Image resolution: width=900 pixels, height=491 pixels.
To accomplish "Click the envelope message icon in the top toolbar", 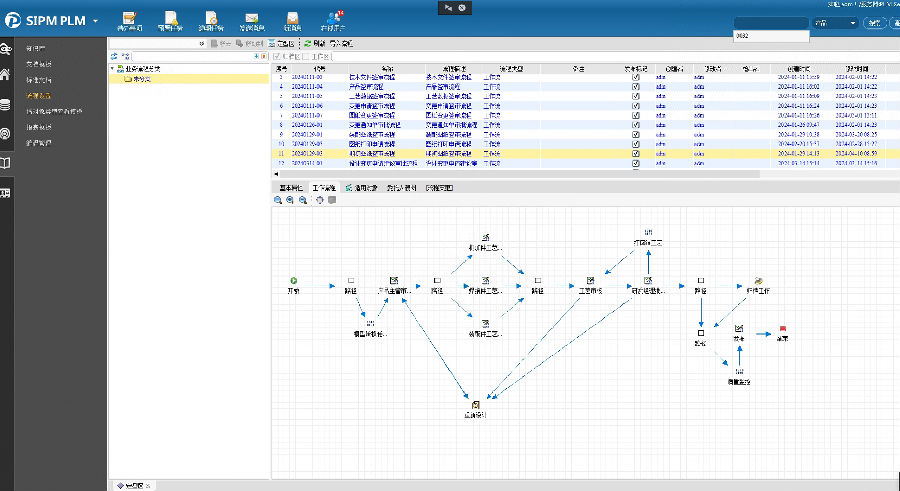I will tap(252, 18).
